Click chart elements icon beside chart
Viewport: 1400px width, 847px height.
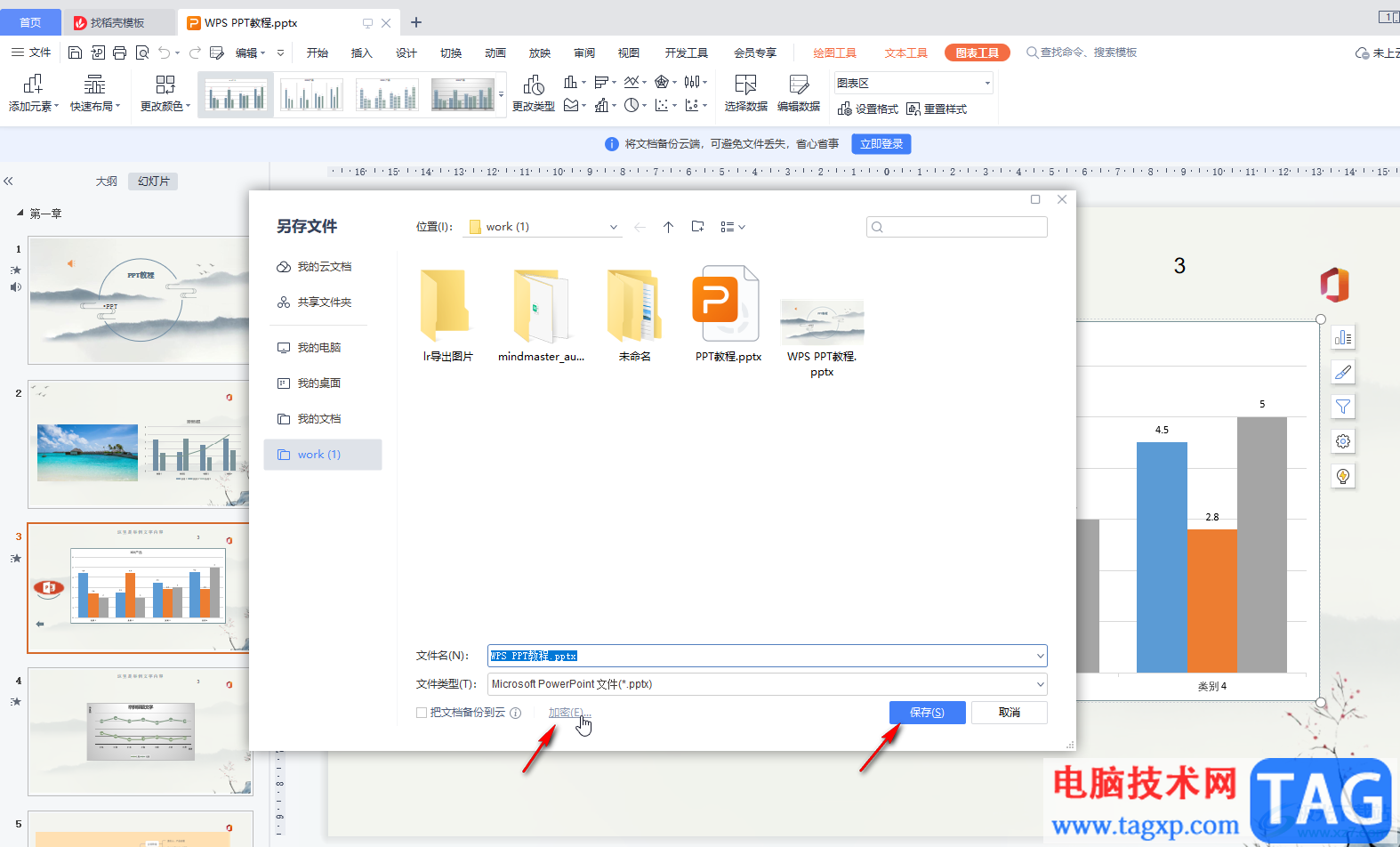coord(1343,338)
